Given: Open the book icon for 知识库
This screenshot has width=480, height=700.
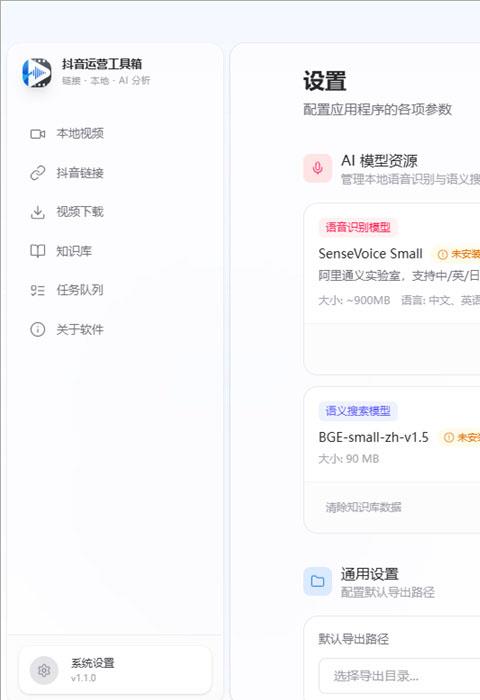Looking at the screenshot, I should pos(38,251).
